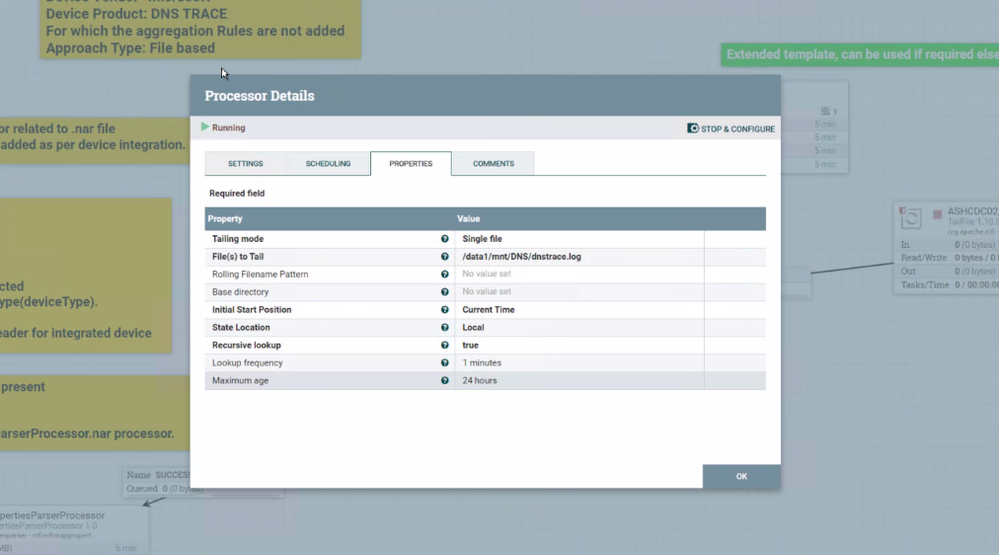Click the dnstrace.log file path value
The width and height of the screenshot is (999, 555).
[x=521, y=257]
